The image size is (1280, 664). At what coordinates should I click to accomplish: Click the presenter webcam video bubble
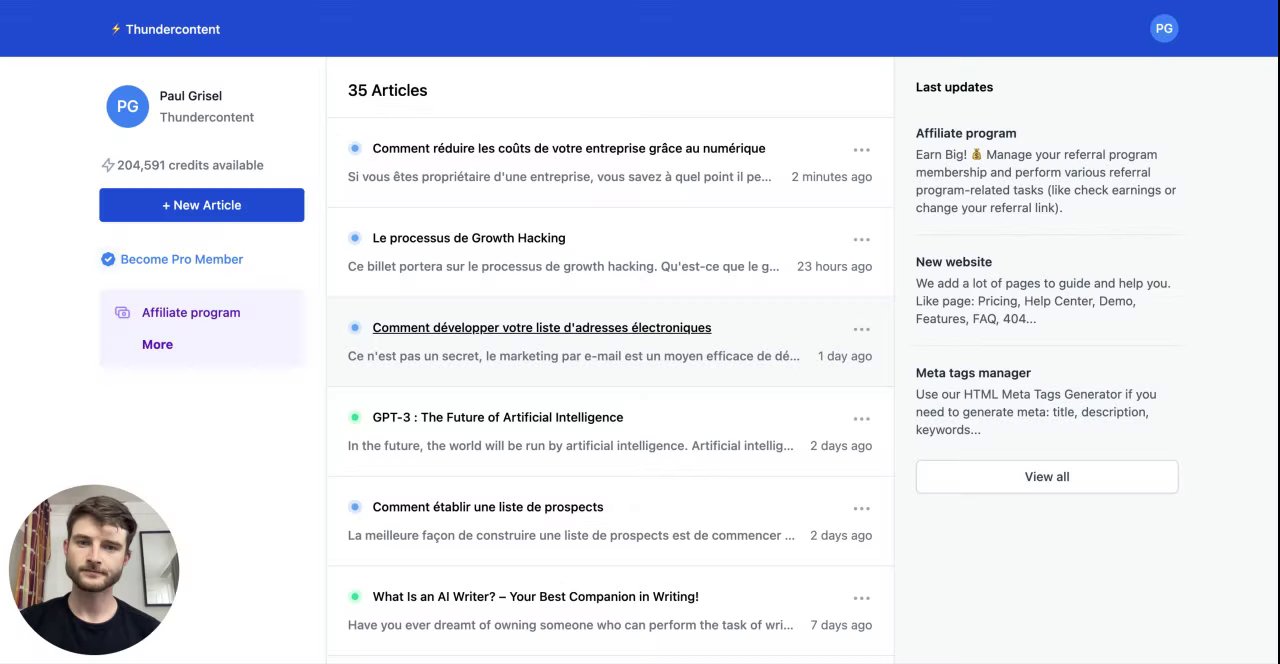[x=94, y=569]
